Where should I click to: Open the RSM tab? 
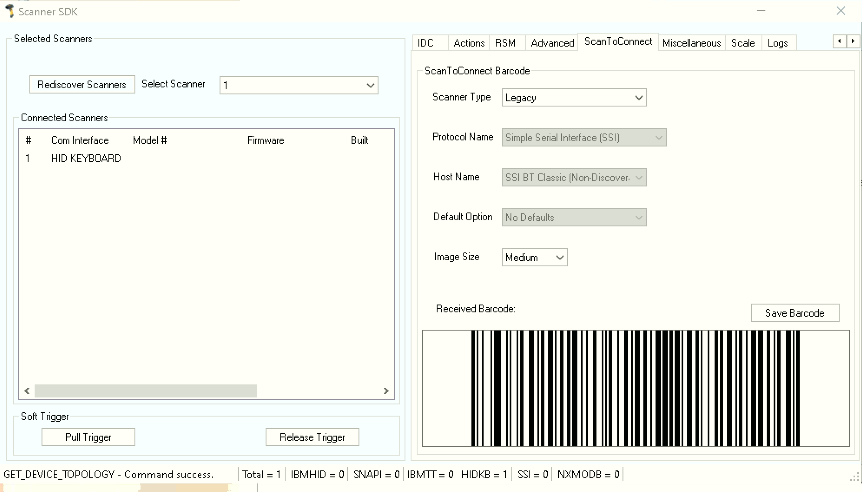[x=505, y=43]
